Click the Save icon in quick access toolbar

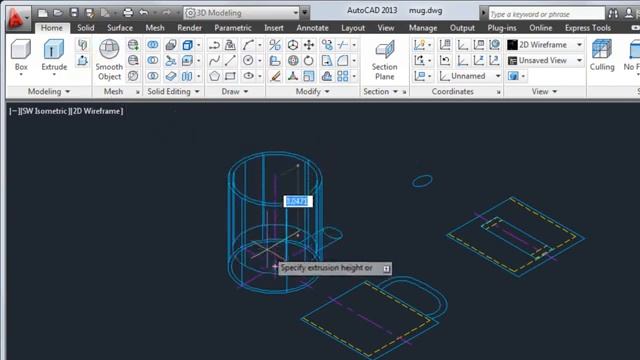pyautogui.click(x=74, y=13)
